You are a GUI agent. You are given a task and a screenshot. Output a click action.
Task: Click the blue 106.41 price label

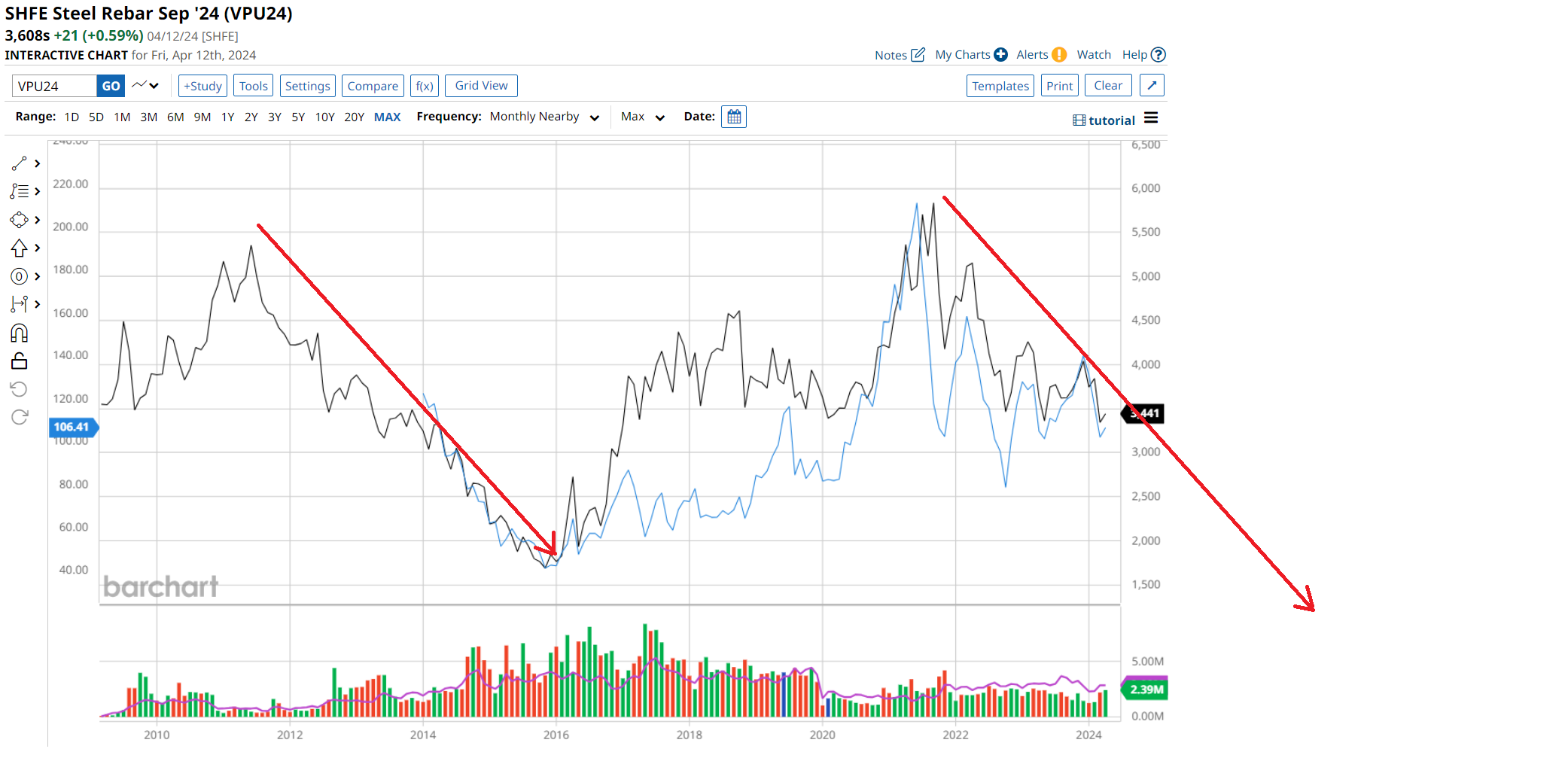(73, 427)
